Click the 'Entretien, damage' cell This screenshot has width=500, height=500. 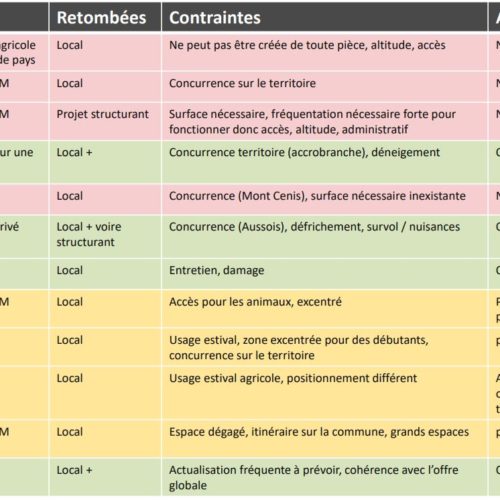(325, 274)
